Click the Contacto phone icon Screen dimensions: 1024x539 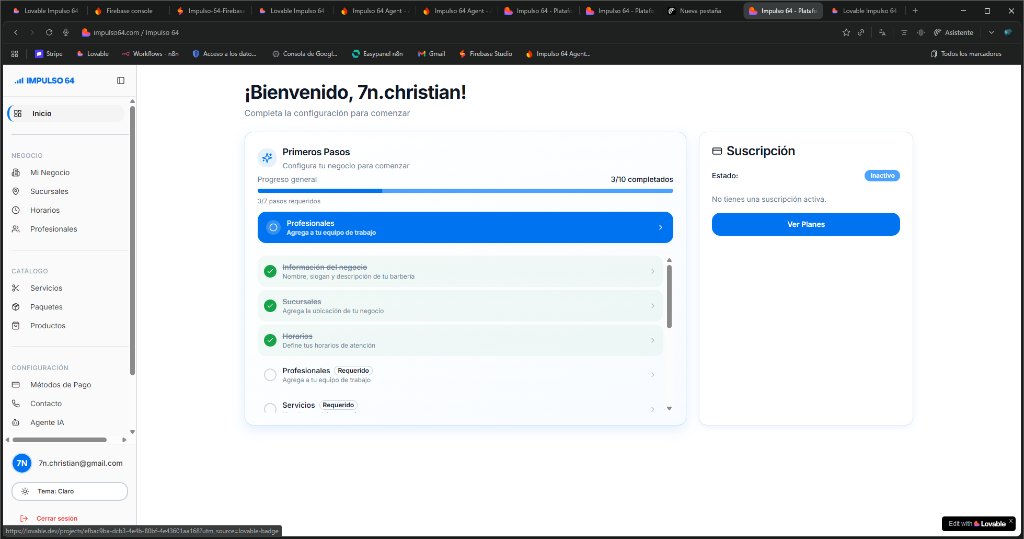(16, 404)
